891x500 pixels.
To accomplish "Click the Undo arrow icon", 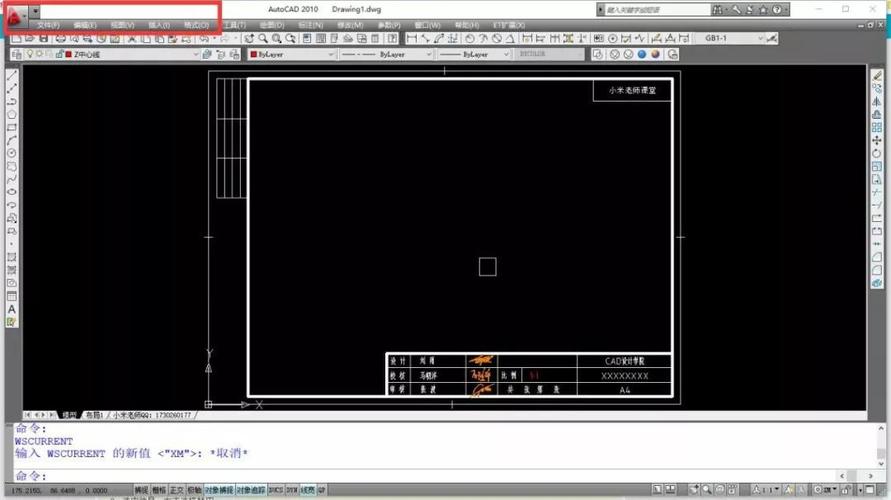I will click(204, 39).
